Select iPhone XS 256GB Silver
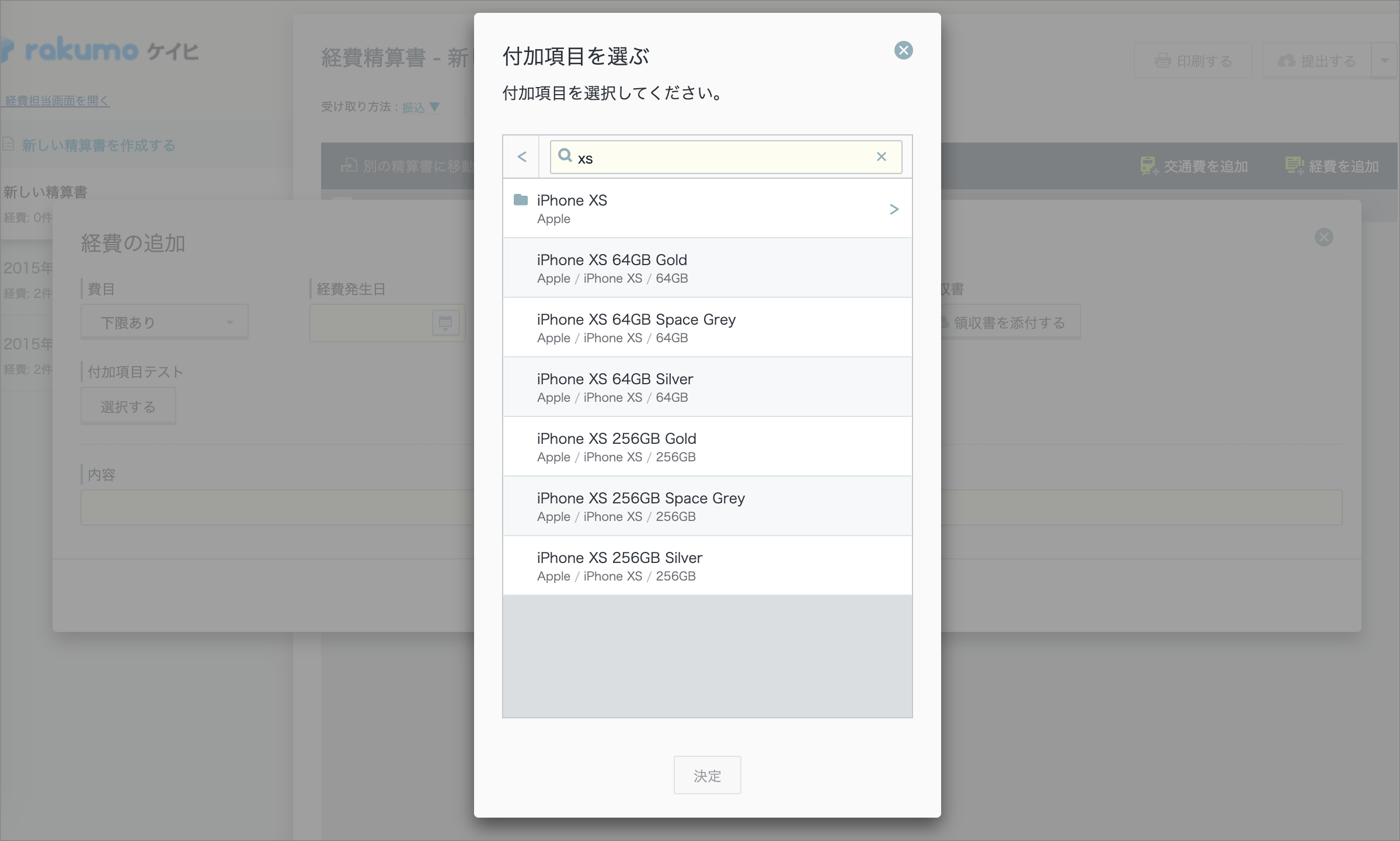This screenshot has height=841, width=1400. pyautogui.click(x=707, y=566)
